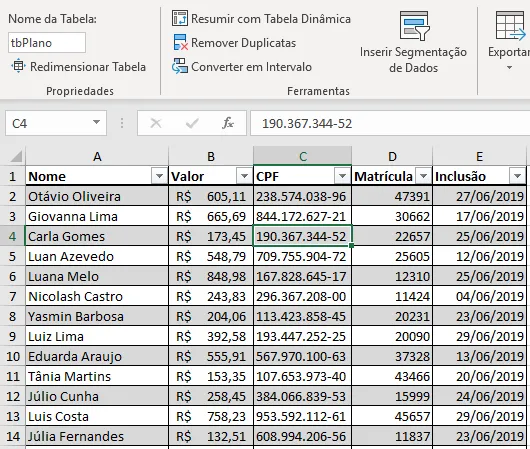This screenshot has height=449, width=530.
Task: Open the Valor column filter dropdown
Action: [244, 176]
